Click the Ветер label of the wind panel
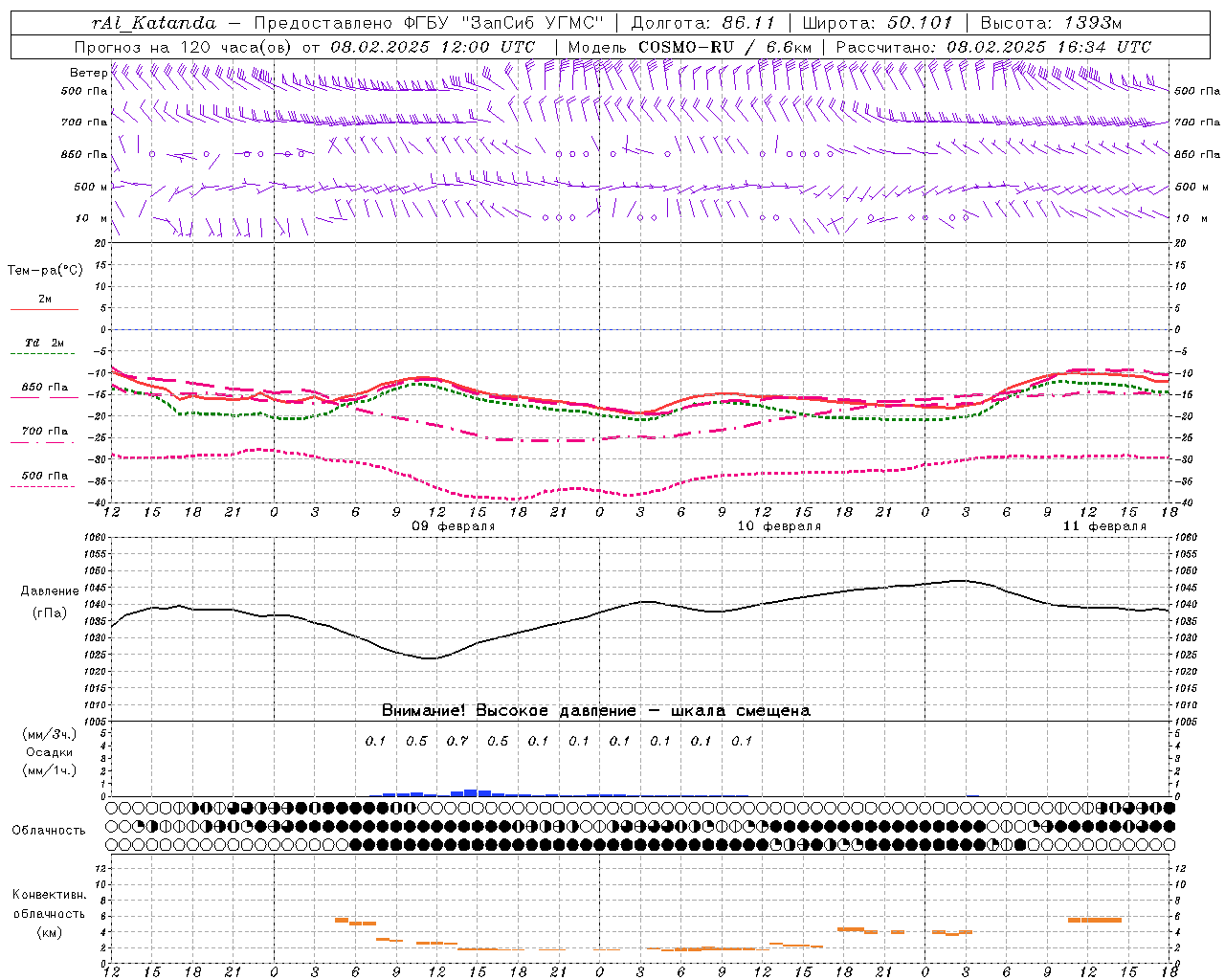 coord(88,73)
